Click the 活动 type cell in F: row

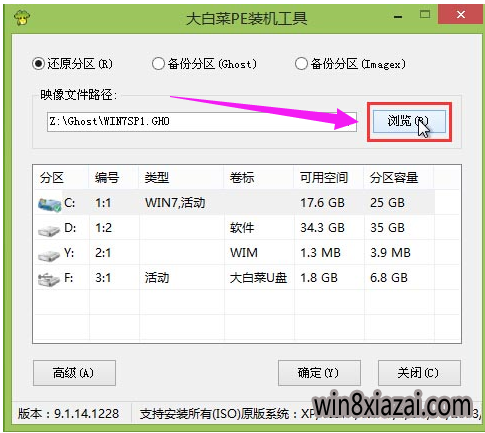[x=157, y=278]
